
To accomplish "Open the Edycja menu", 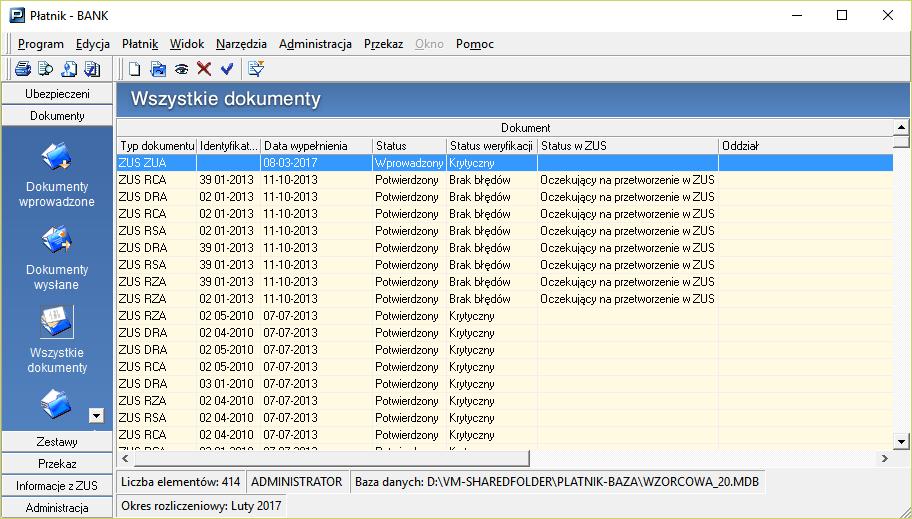I will (x=93, y=44).
